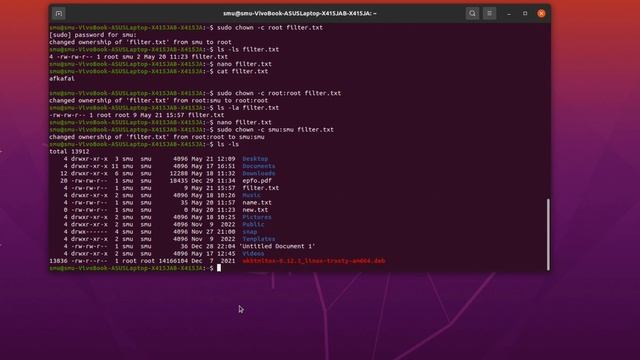The image size is (640, 360).
Task: Click the 'sudo chown -c root filter.txt' command
Action: pos(270,28)
